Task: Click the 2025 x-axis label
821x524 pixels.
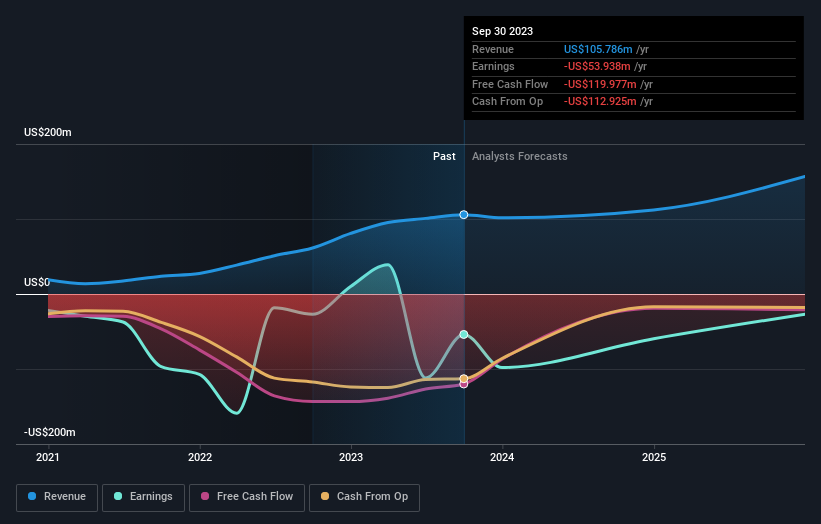Action: pyautogui.click(x=654, y=458)
